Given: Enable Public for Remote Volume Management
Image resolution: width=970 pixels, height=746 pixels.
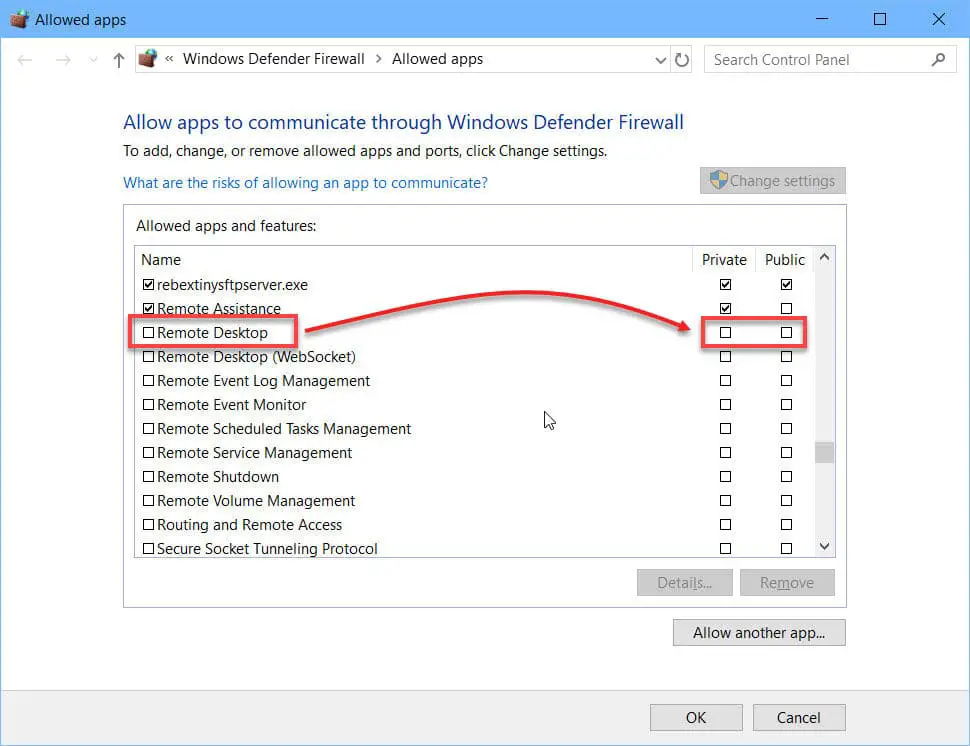Looking at the screenshot, I should [x=786, y=500].
